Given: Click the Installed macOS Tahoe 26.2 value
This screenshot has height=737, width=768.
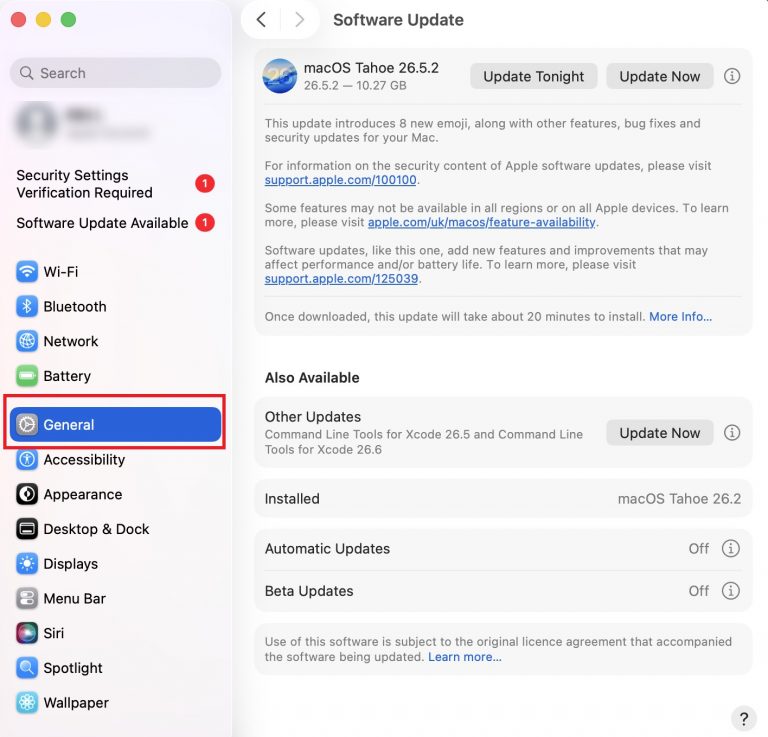Looking at the screenshot, I should click(679, 499).
